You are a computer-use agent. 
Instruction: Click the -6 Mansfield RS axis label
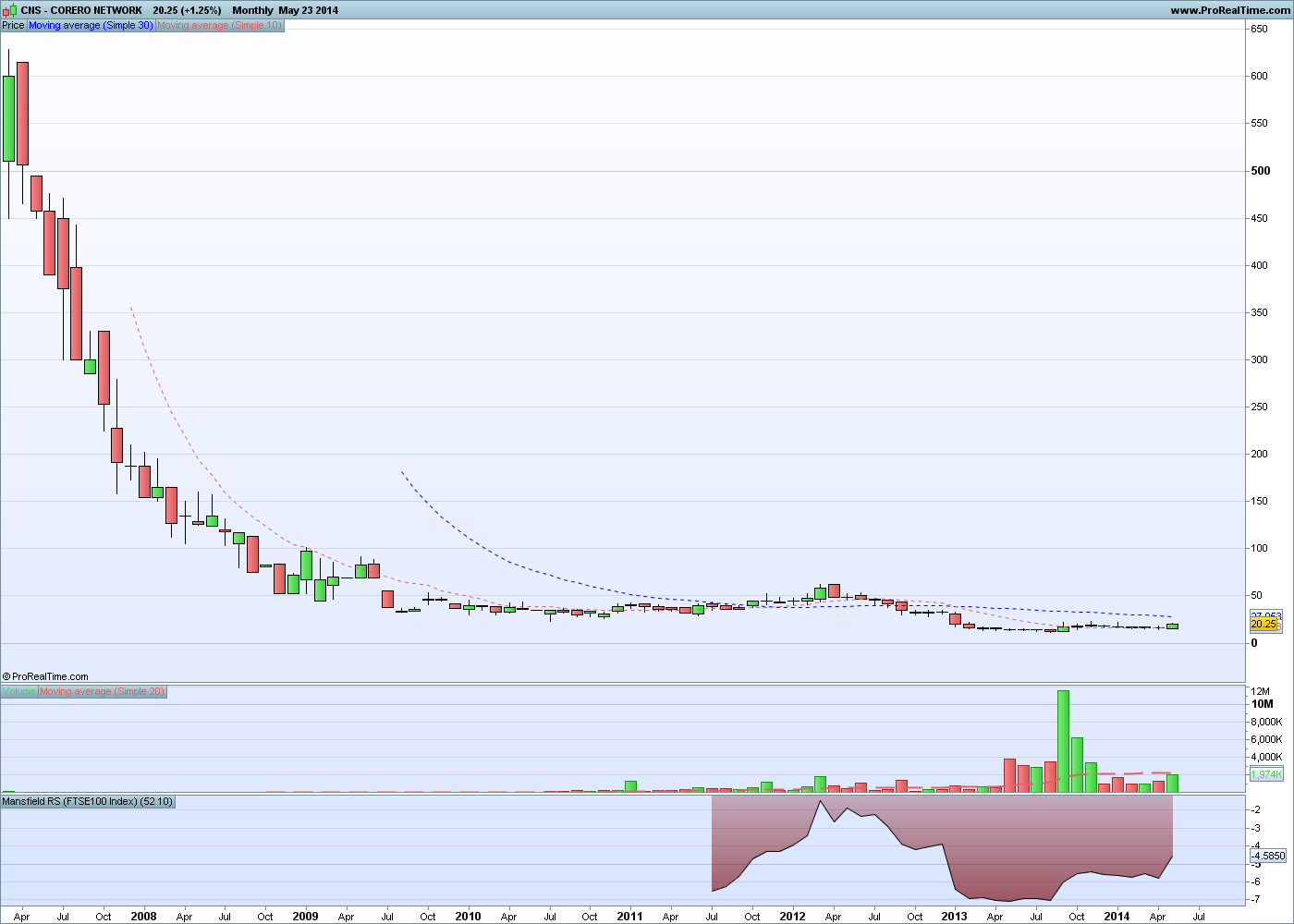coord(1257,881)
